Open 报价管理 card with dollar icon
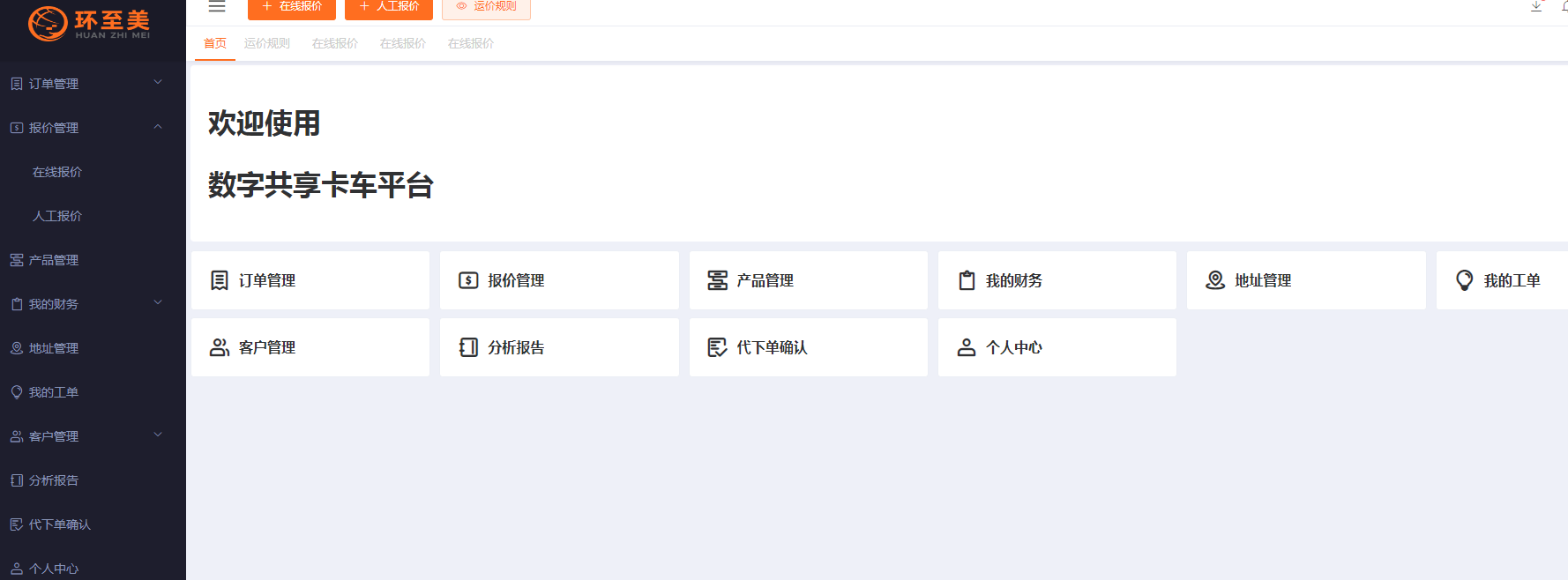The height and width of the screenshot is (580, 1568). pos(558,280)
